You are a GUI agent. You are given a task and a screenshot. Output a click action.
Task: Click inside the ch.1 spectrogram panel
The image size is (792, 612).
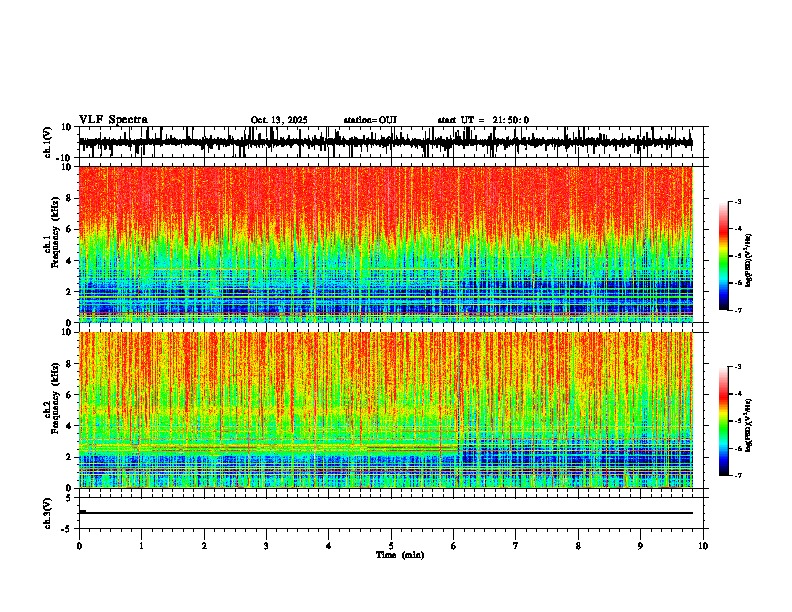[x=386, y=244]
